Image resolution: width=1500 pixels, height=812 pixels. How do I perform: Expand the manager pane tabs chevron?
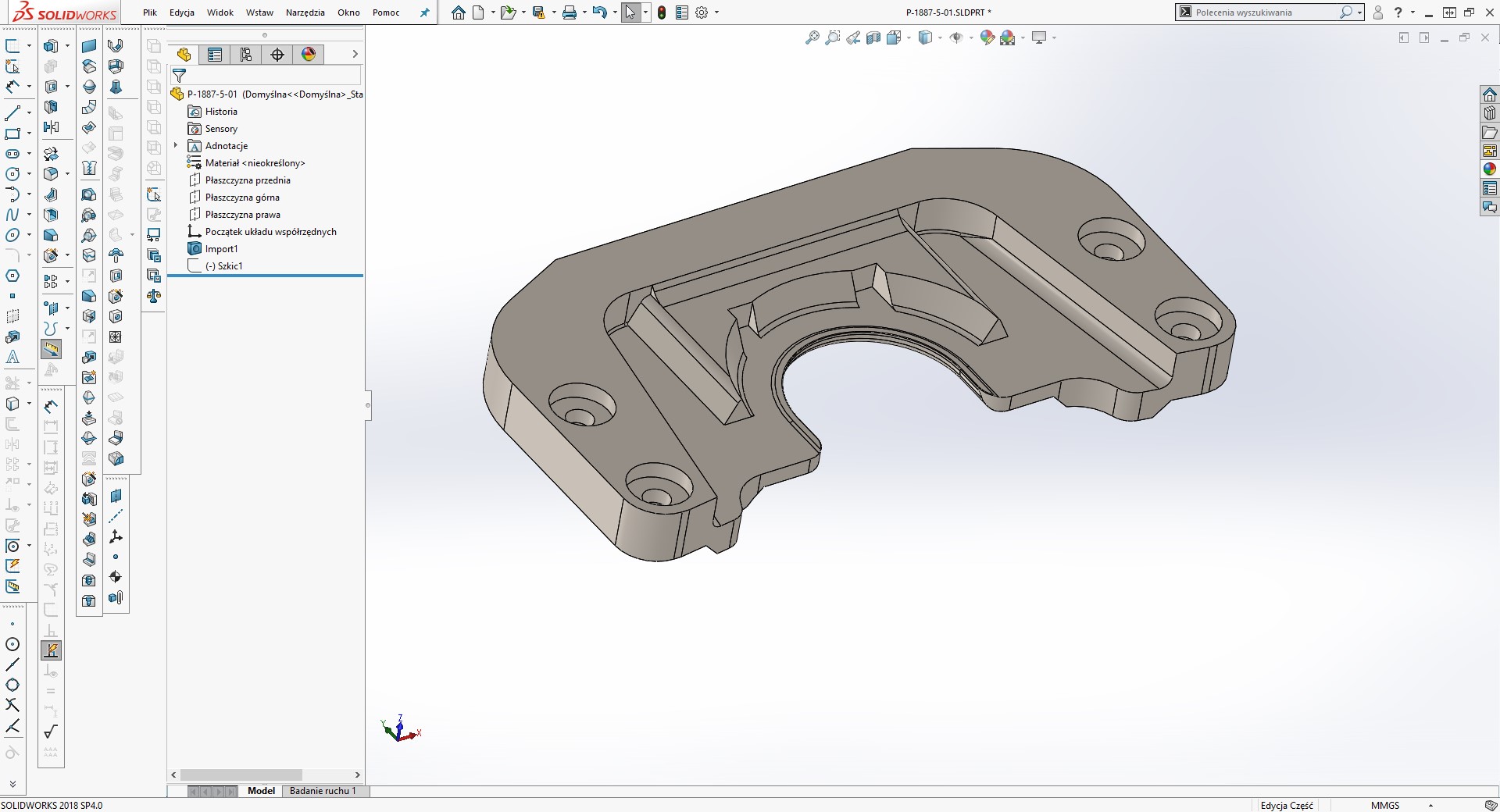355,54
